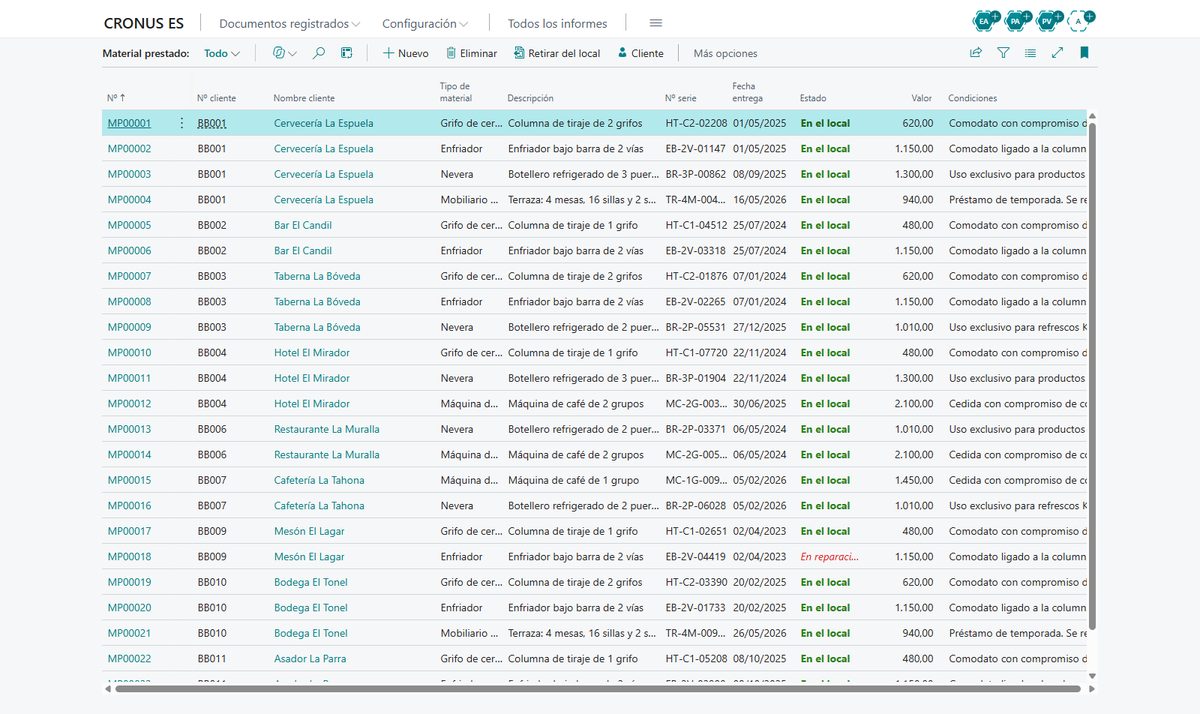The image size is (1200, 714).
Task: Expand the Documentos registrados menu
Action: pos(290,23)
